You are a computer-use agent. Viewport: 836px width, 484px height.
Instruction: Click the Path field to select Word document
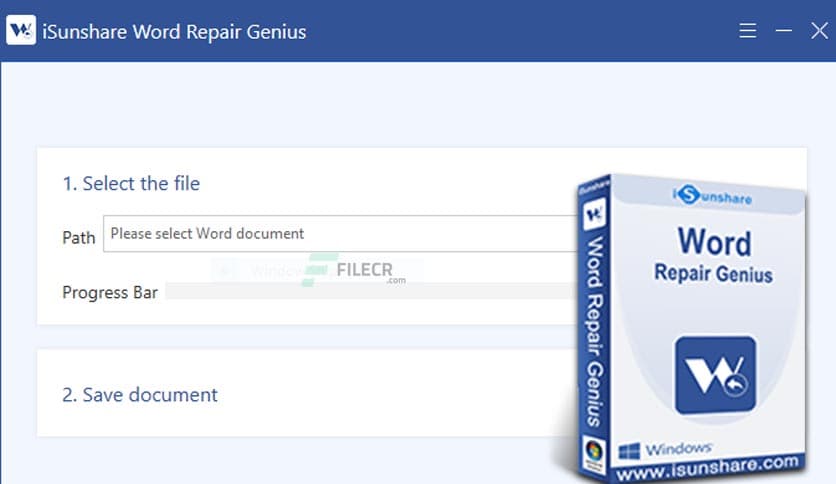coord(340,233)
